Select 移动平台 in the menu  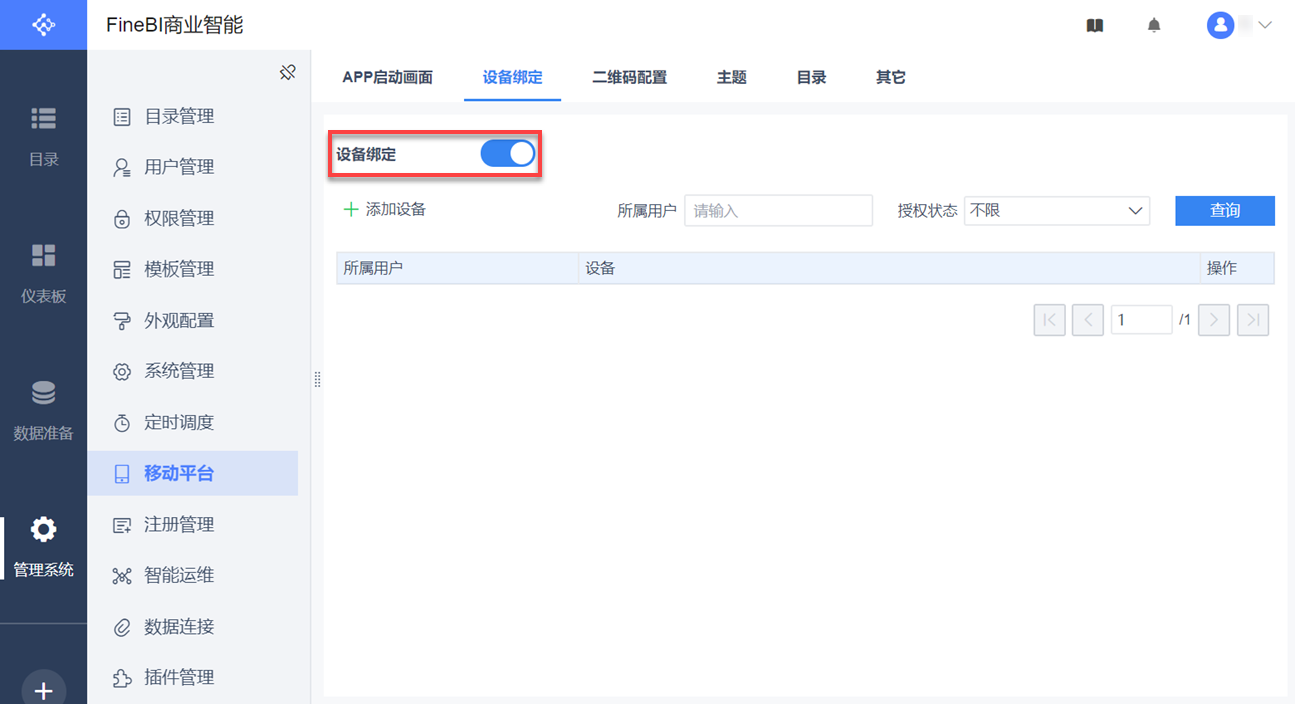pos(192,473)
